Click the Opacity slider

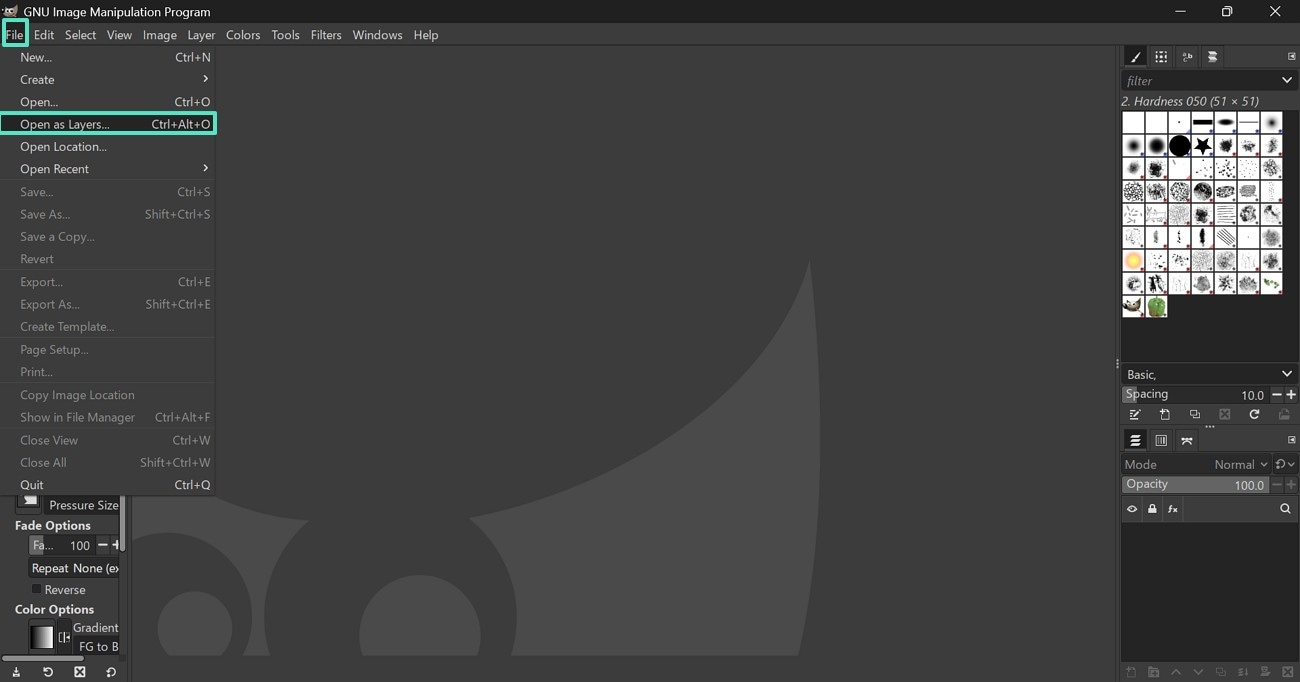click(1196, 484)
